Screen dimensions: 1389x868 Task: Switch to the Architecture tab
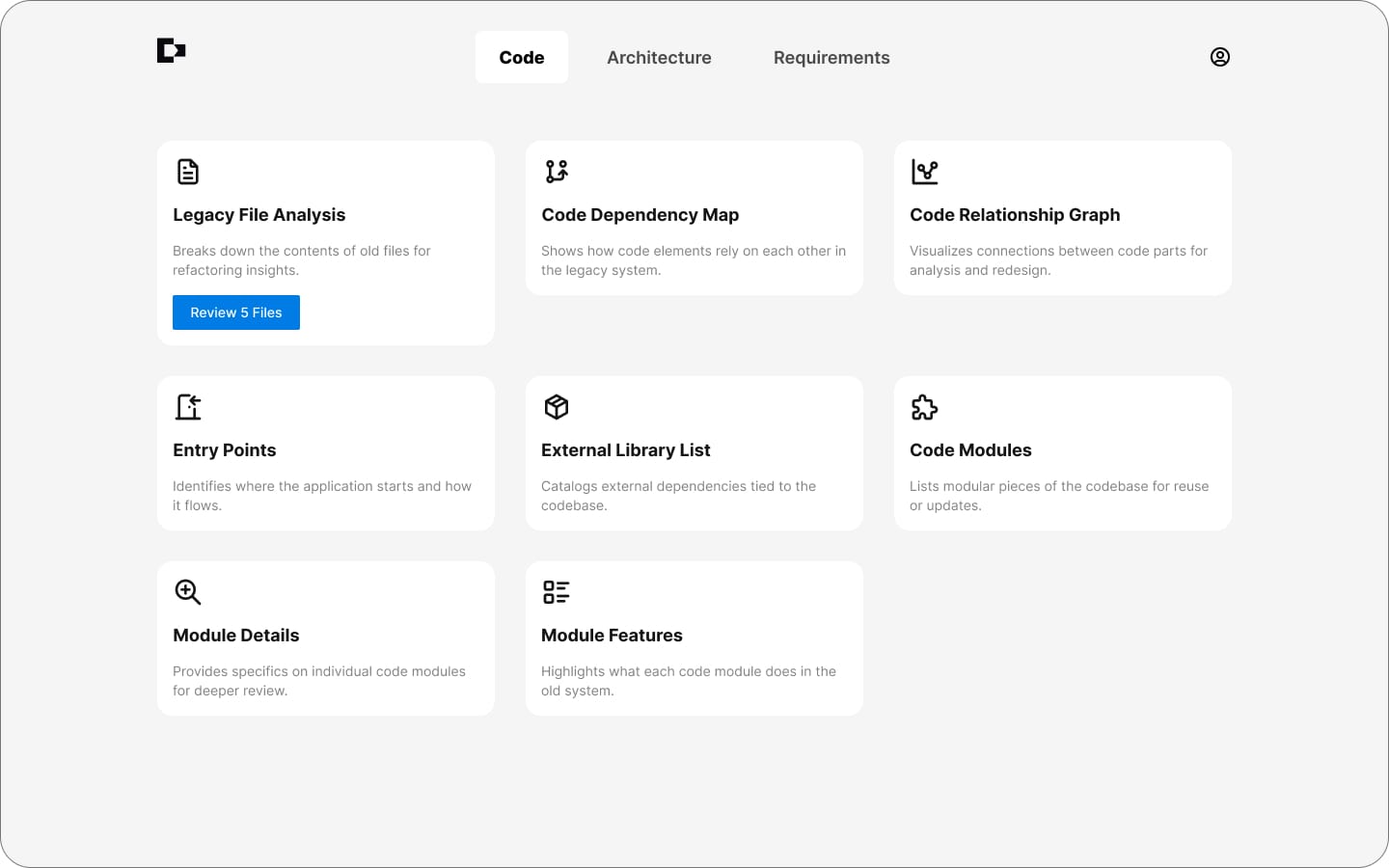click(659, 58)
